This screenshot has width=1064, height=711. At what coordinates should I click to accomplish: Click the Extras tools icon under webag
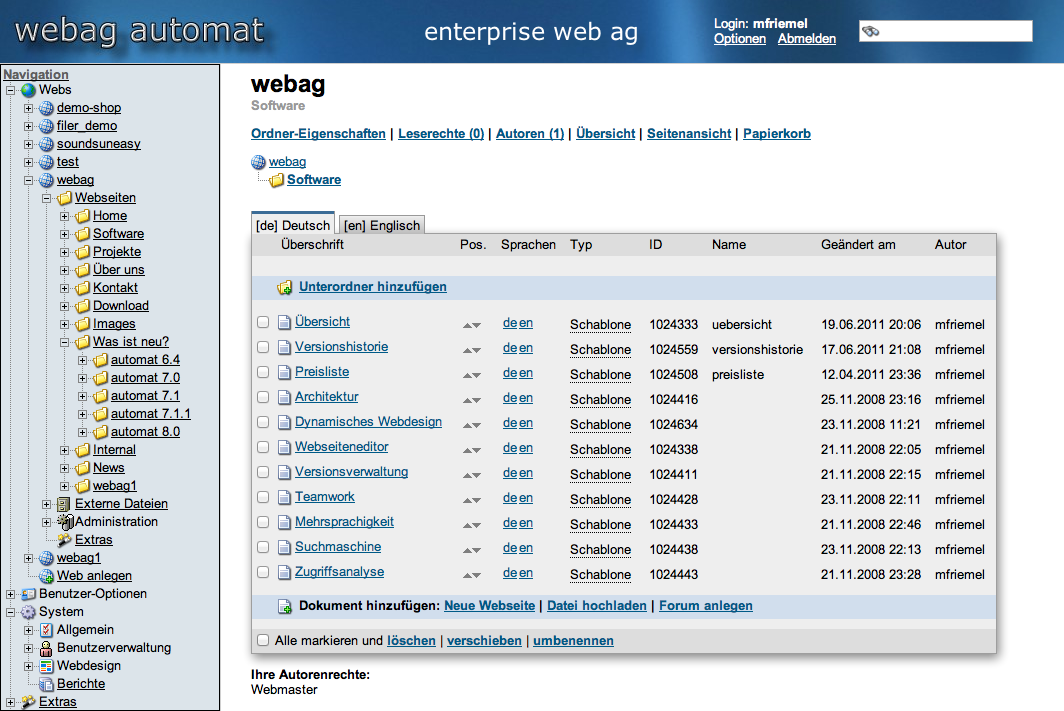(x=64, y=540)
